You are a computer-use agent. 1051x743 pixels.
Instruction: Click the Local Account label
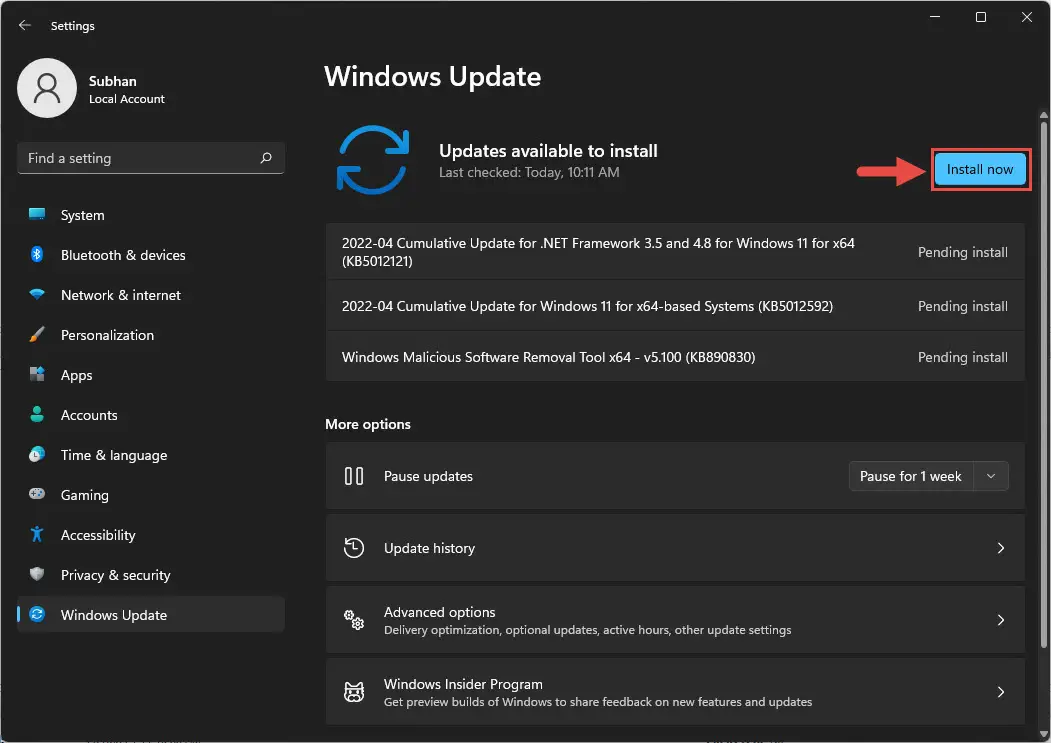[x=127, y=99]
